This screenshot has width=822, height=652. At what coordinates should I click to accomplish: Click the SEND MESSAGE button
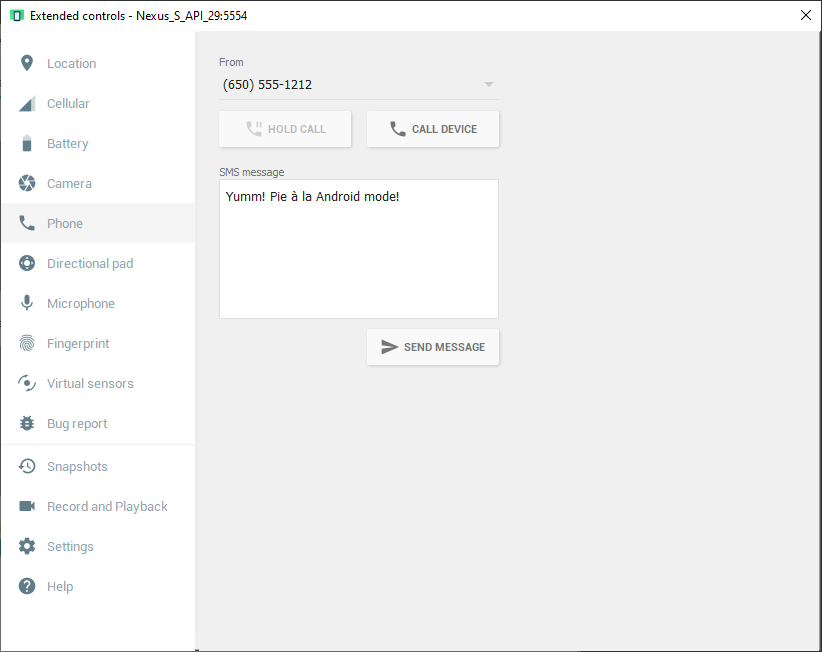pos(433,347)
